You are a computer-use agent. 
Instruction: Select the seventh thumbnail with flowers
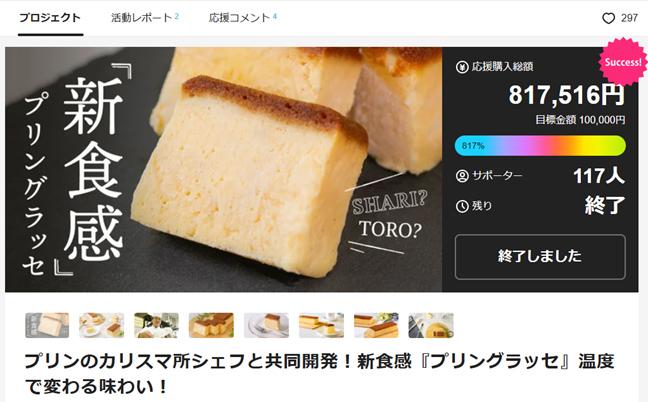[x=376, y=325]
